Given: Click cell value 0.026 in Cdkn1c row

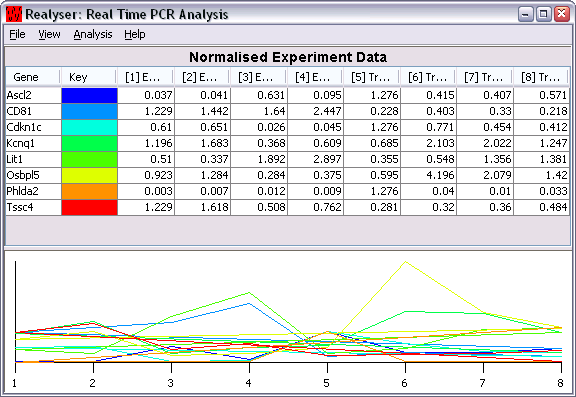Looking at the screenshot, I should [259, 127].
